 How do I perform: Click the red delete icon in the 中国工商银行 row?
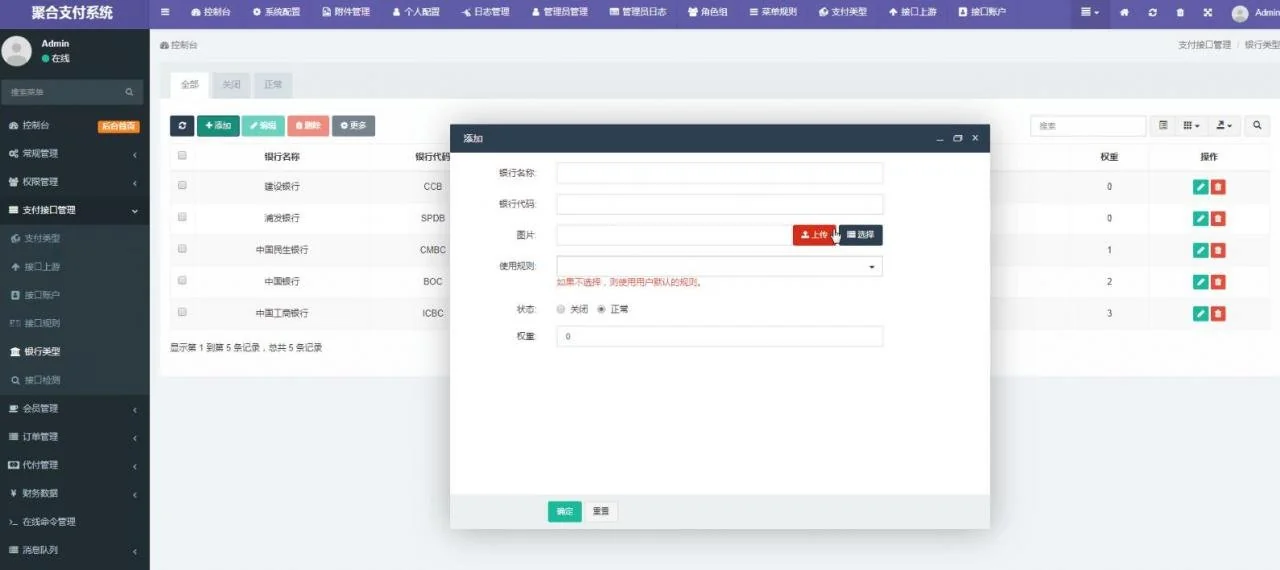point(1218,314)
